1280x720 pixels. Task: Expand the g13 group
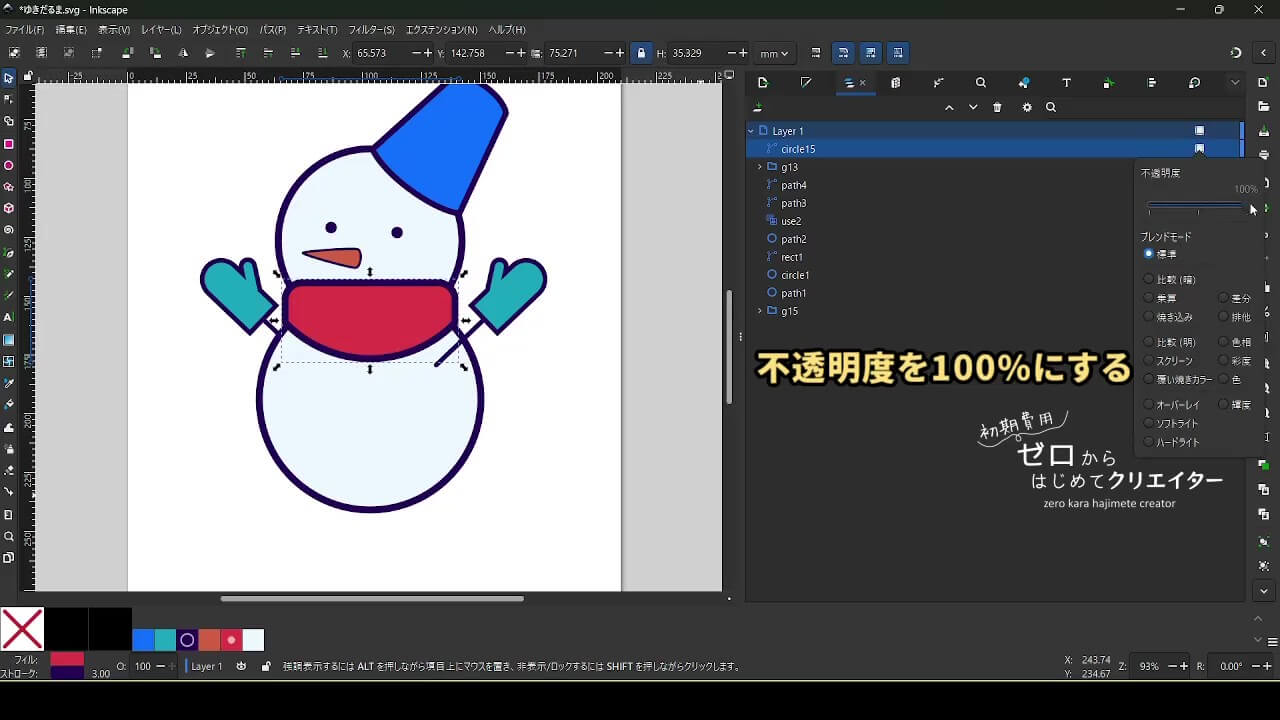(x=760, y=167)
